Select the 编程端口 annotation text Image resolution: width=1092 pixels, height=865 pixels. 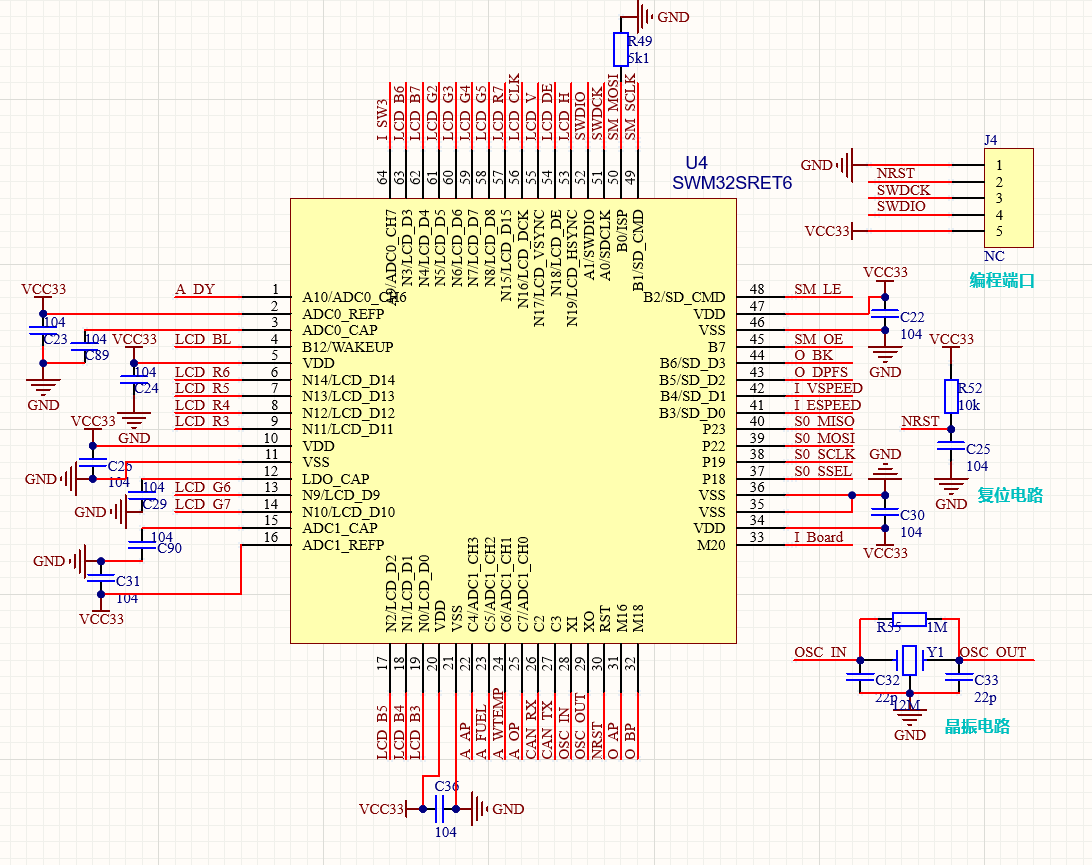1002,281
